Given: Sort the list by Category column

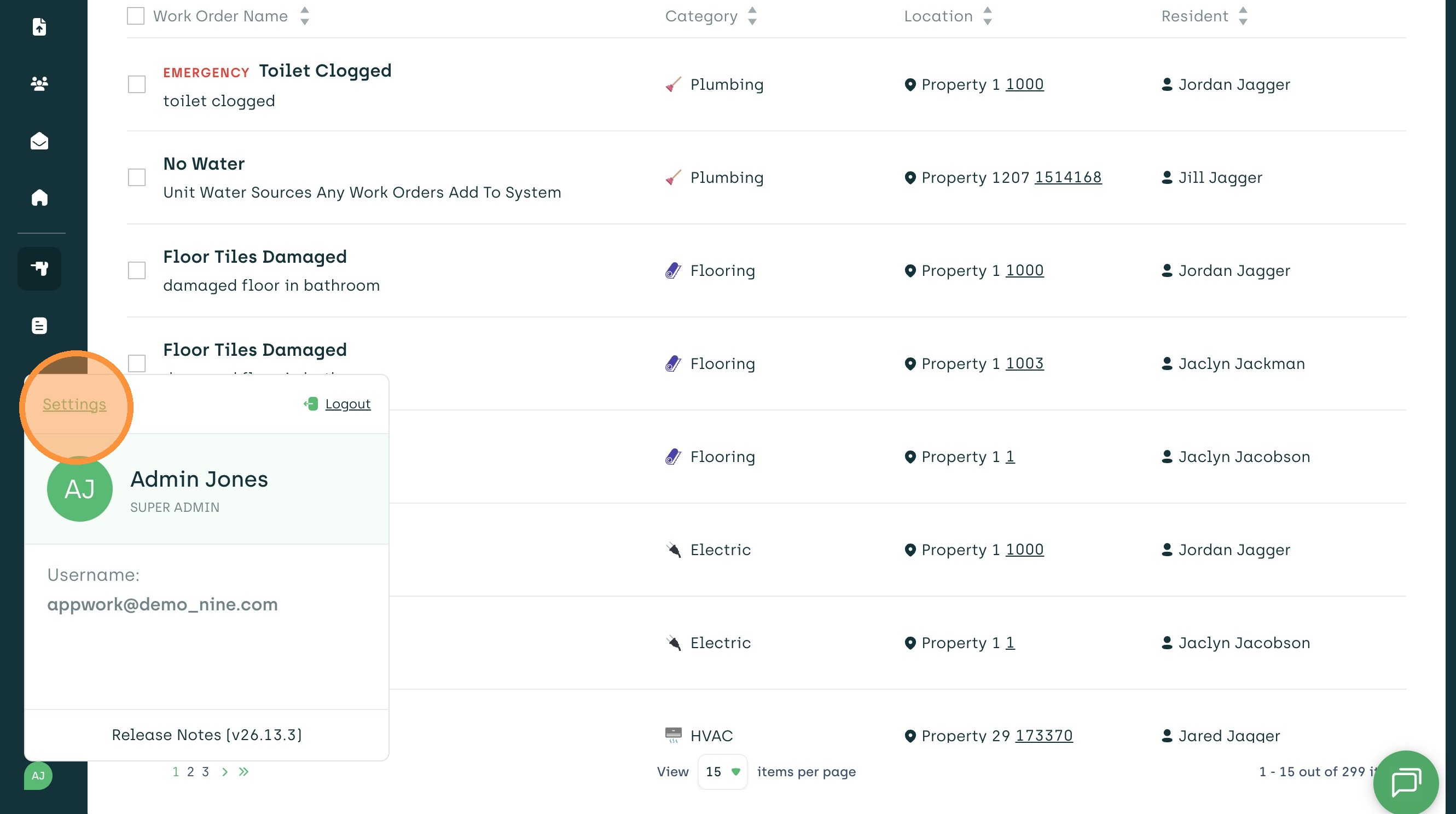Looking at the screenshot, I should click(752, 16).
